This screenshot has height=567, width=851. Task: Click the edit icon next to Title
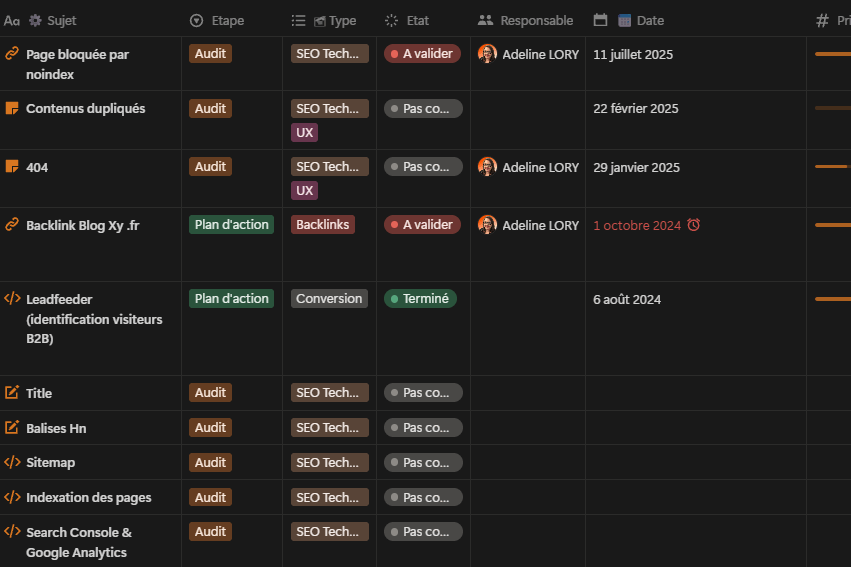click(x=12, y=392)
